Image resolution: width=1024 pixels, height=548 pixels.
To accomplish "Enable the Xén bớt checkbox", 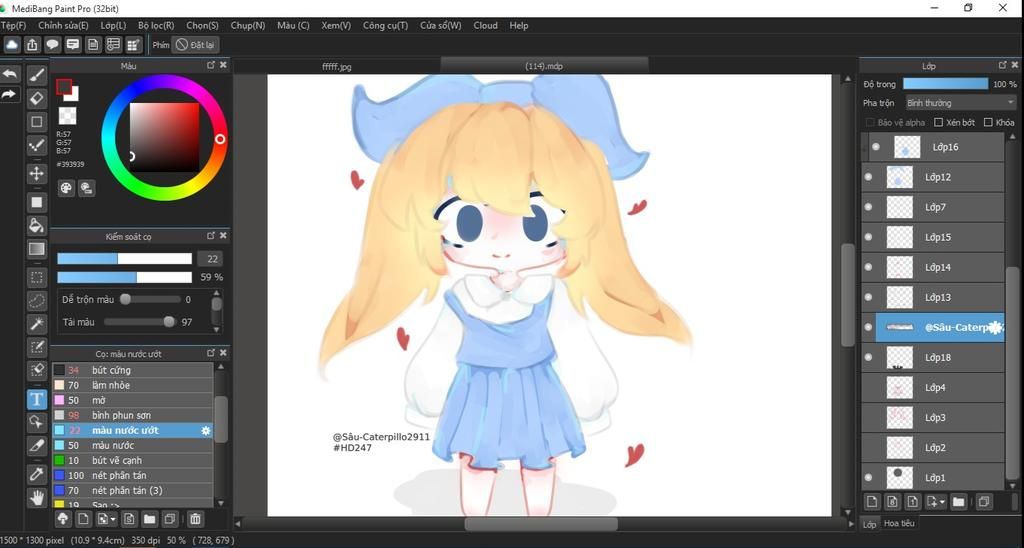I will pos(938,122).
